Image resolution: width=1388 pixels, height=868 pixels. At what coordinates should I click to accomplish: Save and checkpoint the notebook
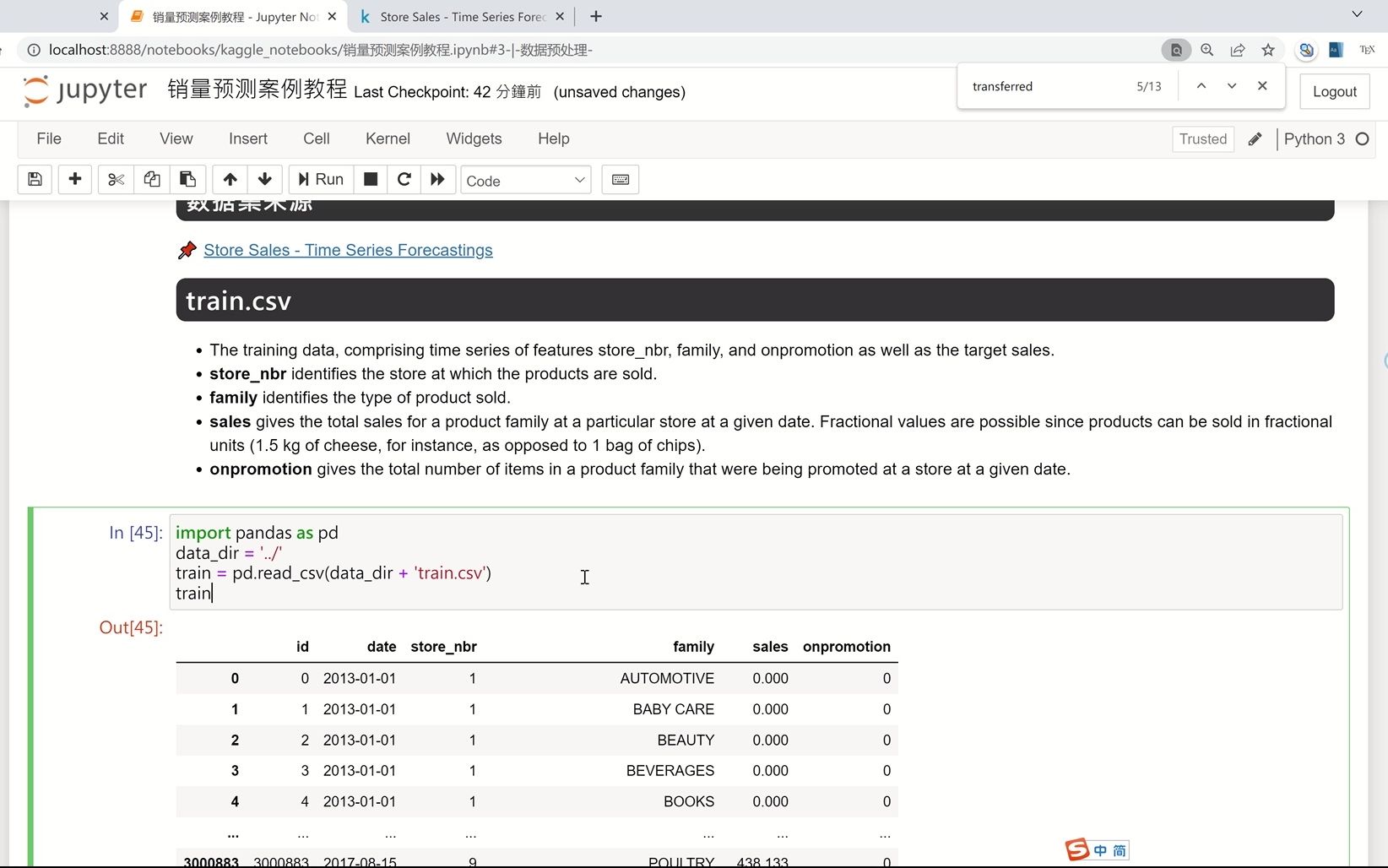pyautogui.click(x=35, y=179)
